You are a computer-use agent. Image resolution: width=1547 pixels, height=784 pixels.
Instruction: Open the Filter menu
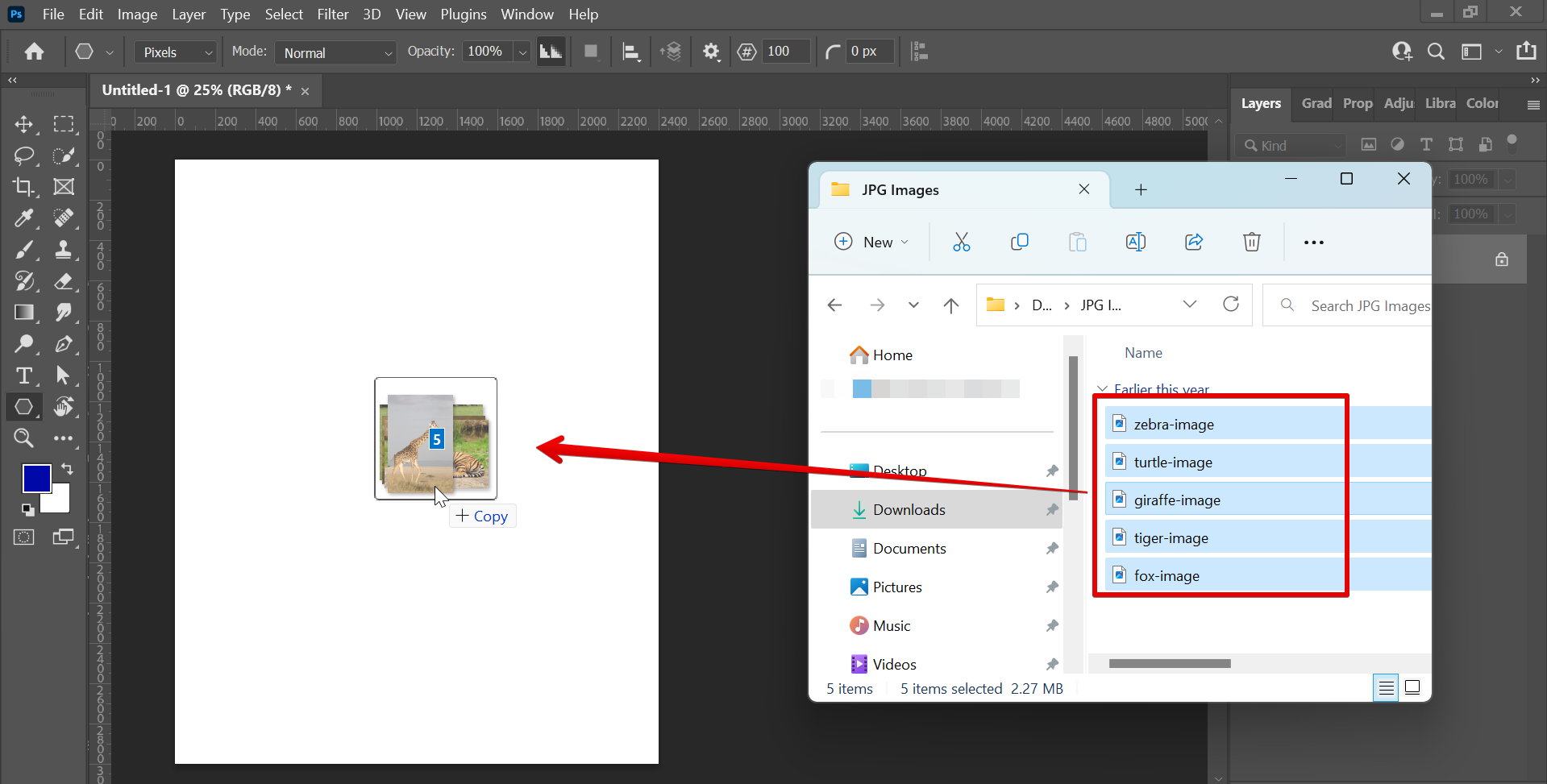(x=332, y=14)
